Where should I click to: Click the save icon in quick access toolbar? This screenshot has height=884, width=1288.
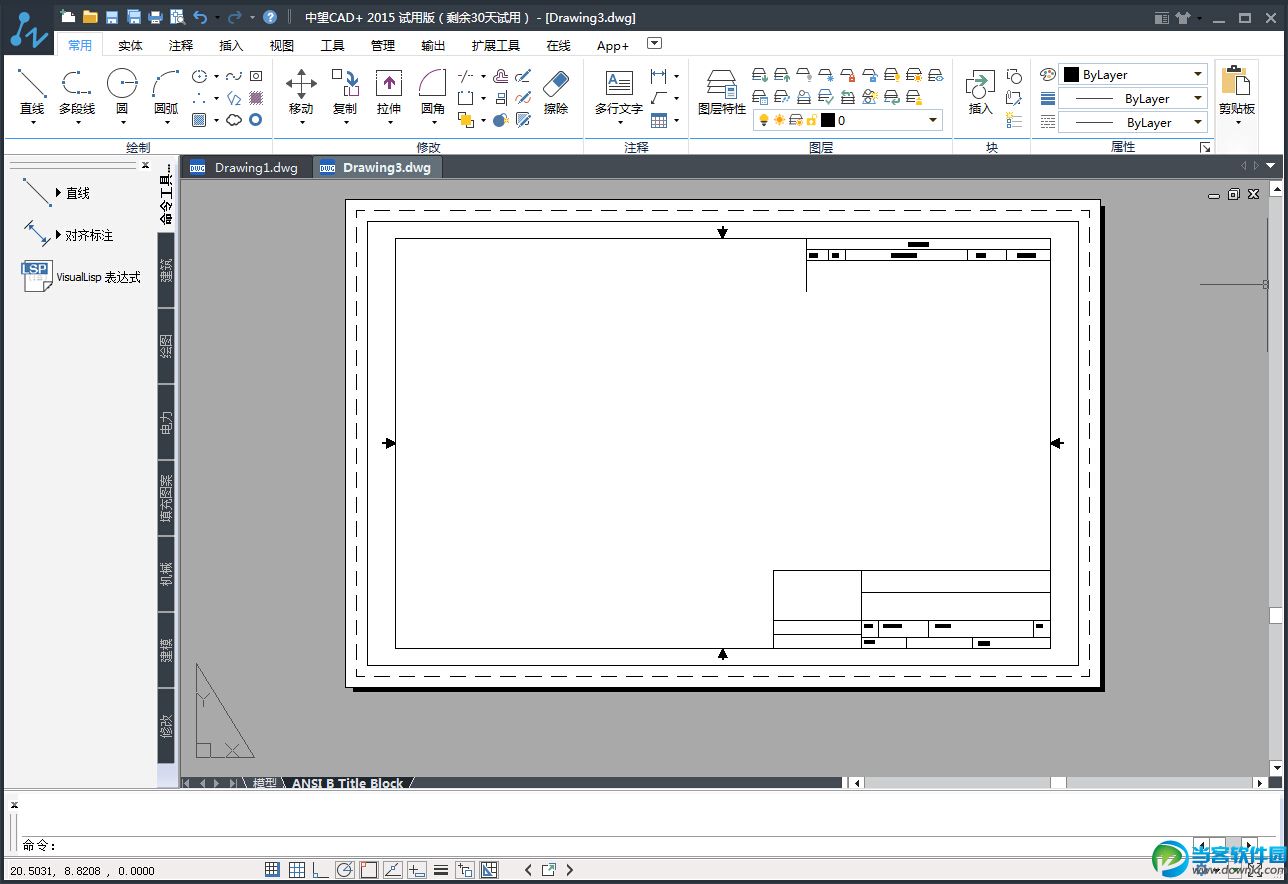click(x=112, y=17)
